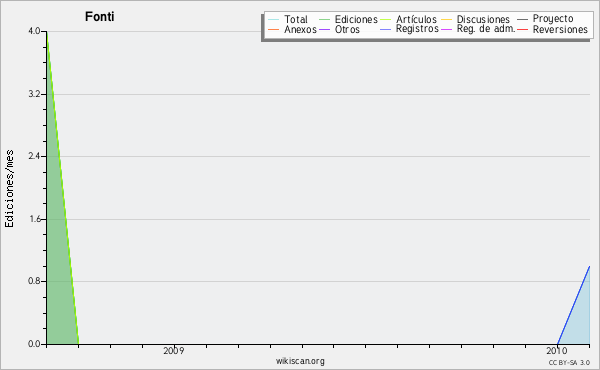Click the 0.8 y-axis value

(x=34, y=281)
